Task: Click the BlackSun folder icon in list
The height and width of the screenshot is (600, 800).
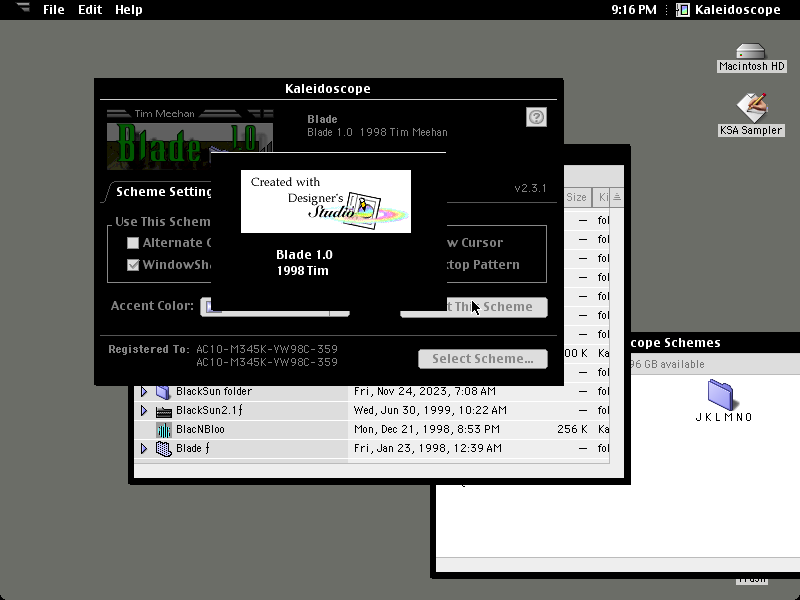Action: tap(163, 391)
